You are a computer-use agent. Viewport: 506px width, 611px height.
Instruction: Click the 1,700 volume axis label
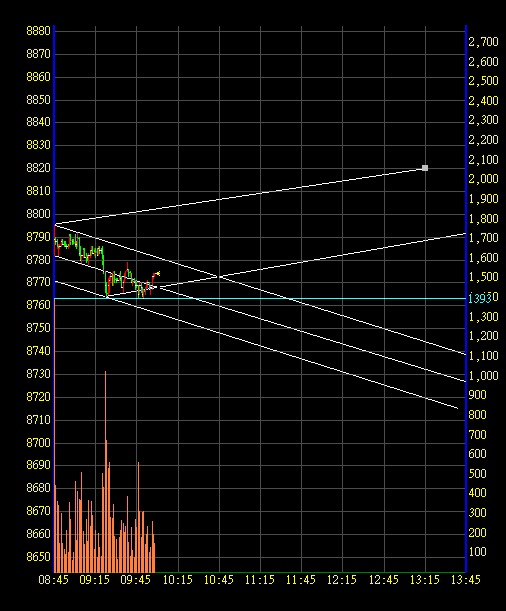click(x=483, y=238)
